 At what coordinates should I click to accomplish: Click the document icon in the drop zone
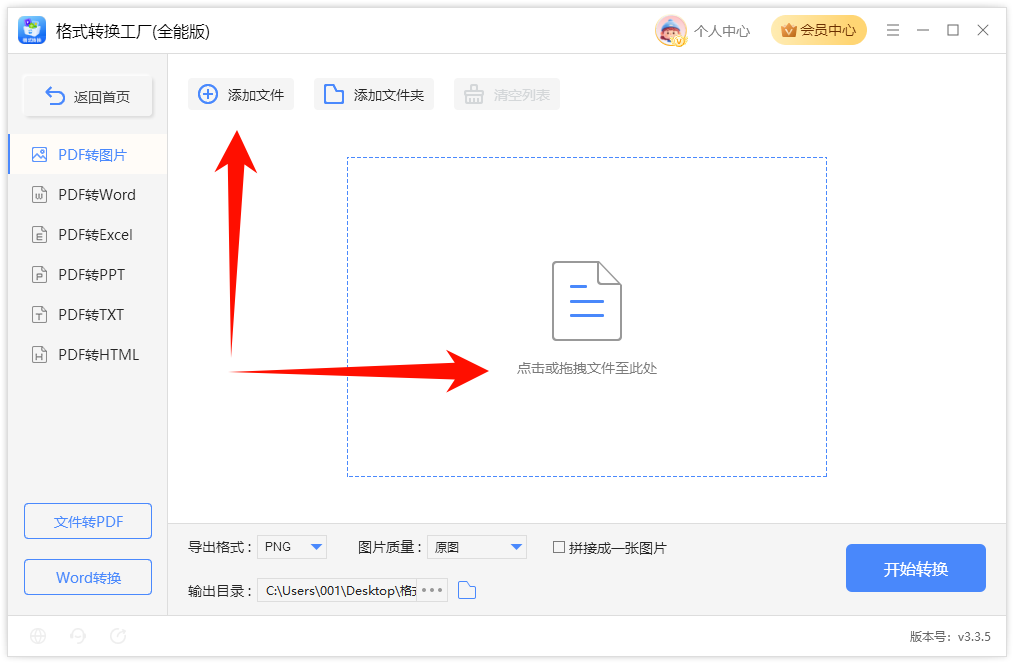point(587,301)
